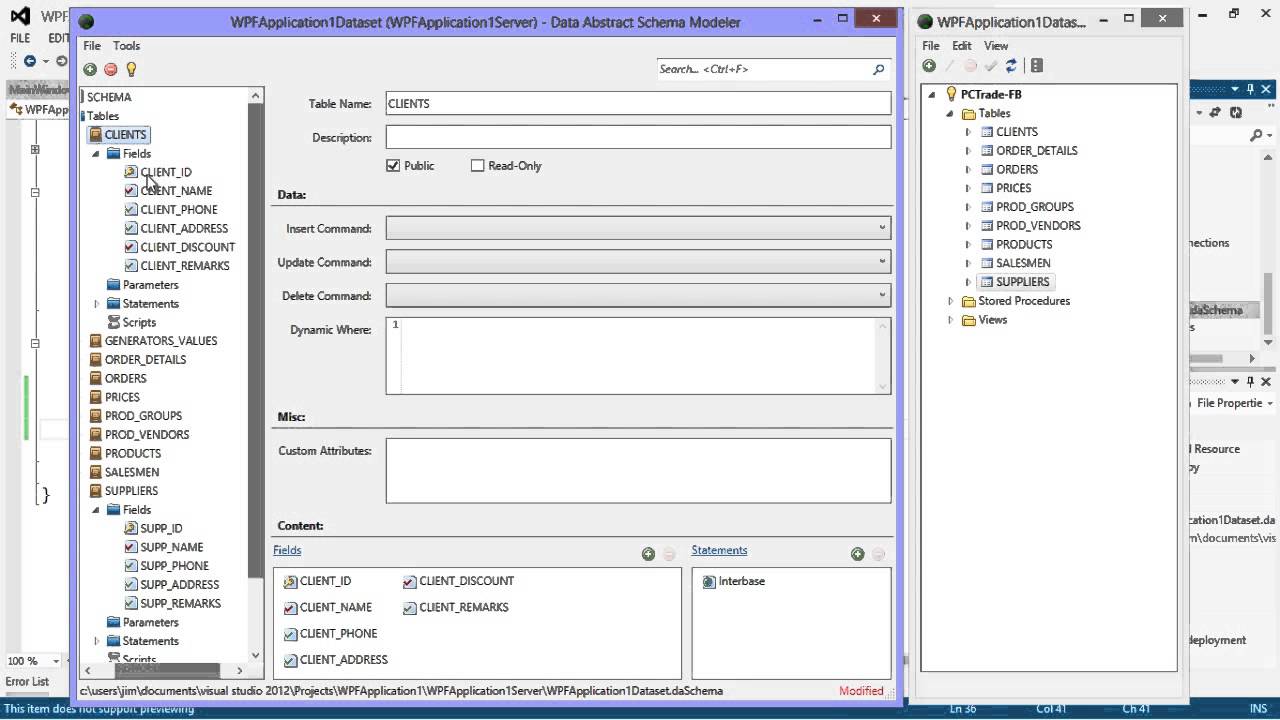The image size is (1280, 720).
Task: Click the schema tree horizontal scrollbar
Action: (x=168, y=670)
